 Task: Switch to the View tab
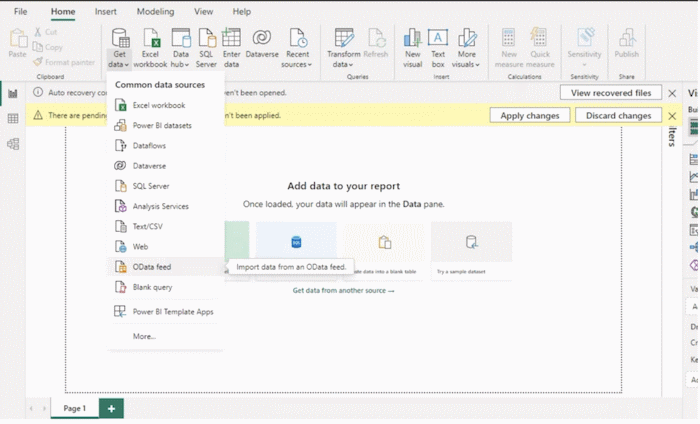pyautogui.click(x=203, y=12)
